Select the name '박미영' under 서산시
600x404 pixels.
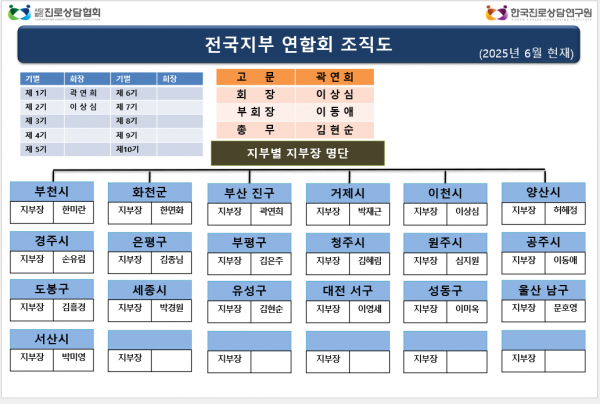point(74,357)
